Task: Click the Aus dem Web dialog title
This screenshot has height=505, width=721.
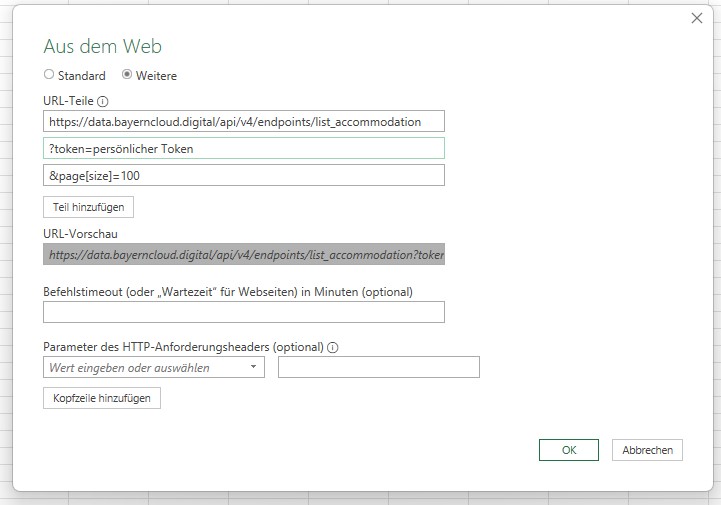Action: click(103, 46)
